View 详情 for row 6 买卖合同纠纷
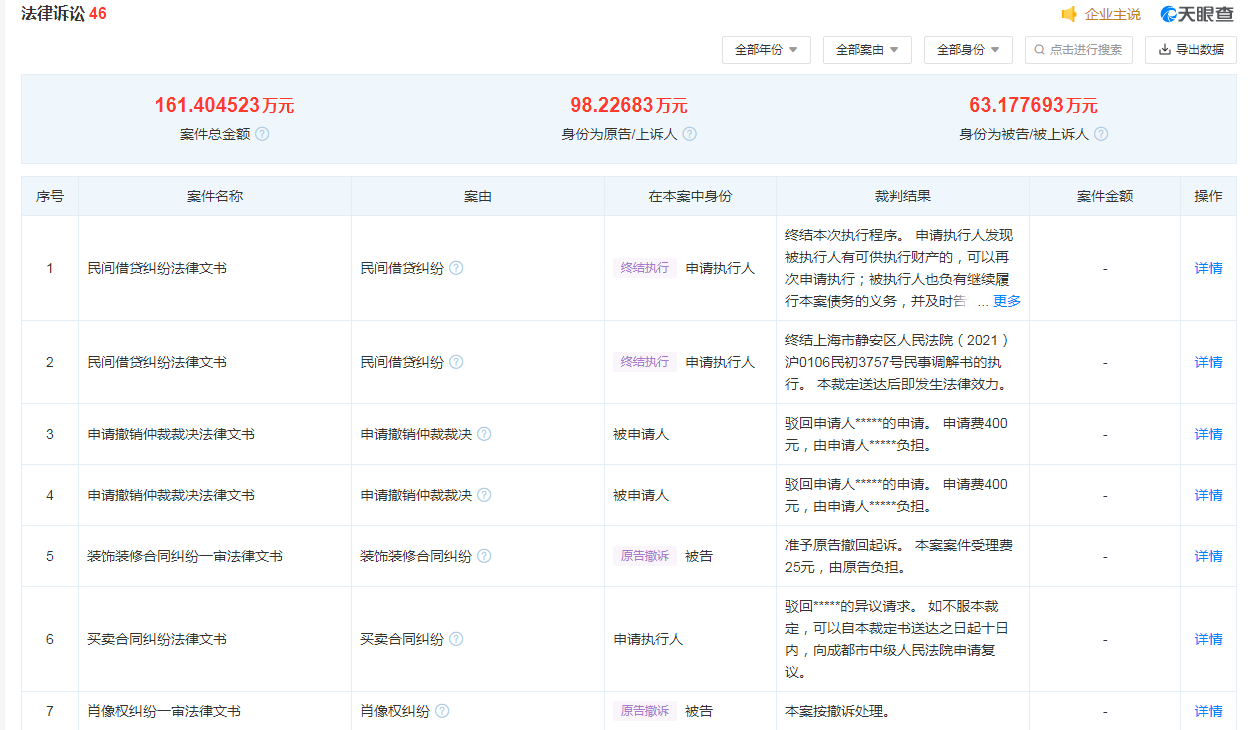1252x730 pixels. pos(1208,639)
